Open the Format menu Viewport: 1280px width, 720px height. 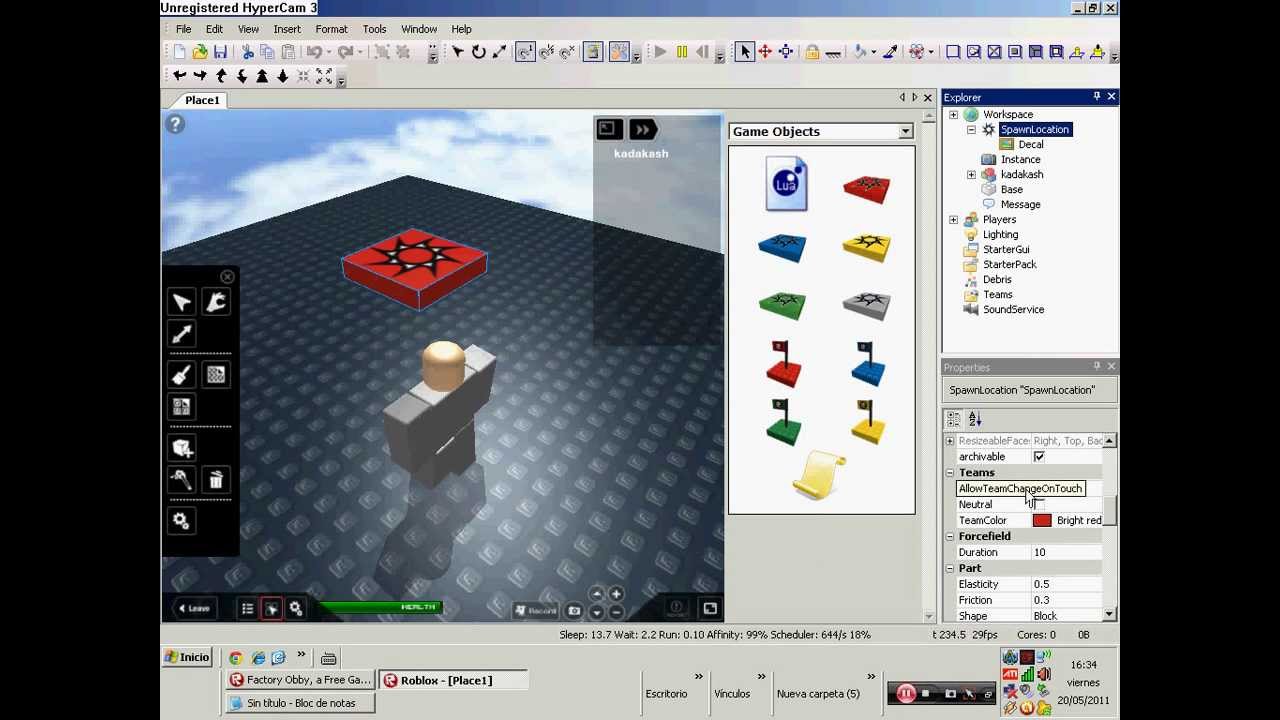click(x=331, y=29)
